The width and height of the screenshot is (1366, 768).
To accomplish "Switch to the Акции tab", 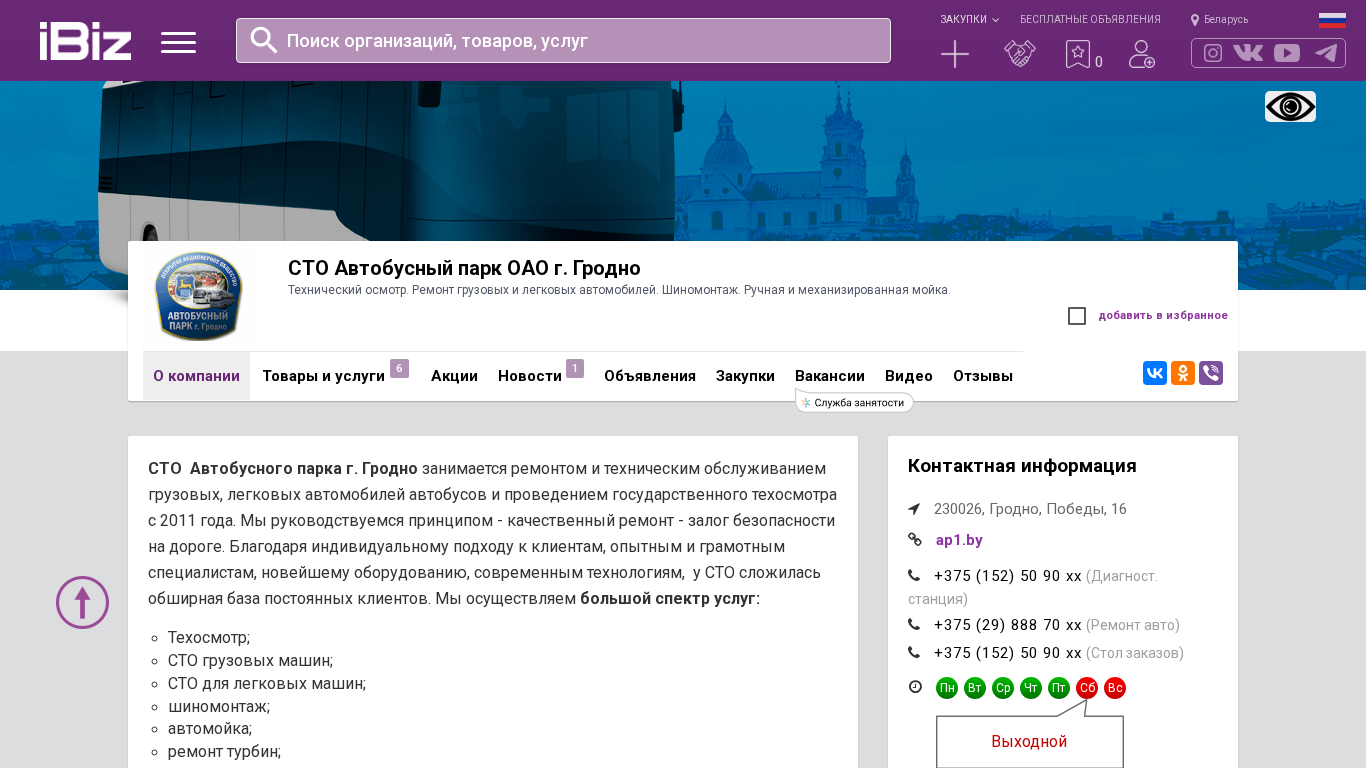I will [454, 376].
